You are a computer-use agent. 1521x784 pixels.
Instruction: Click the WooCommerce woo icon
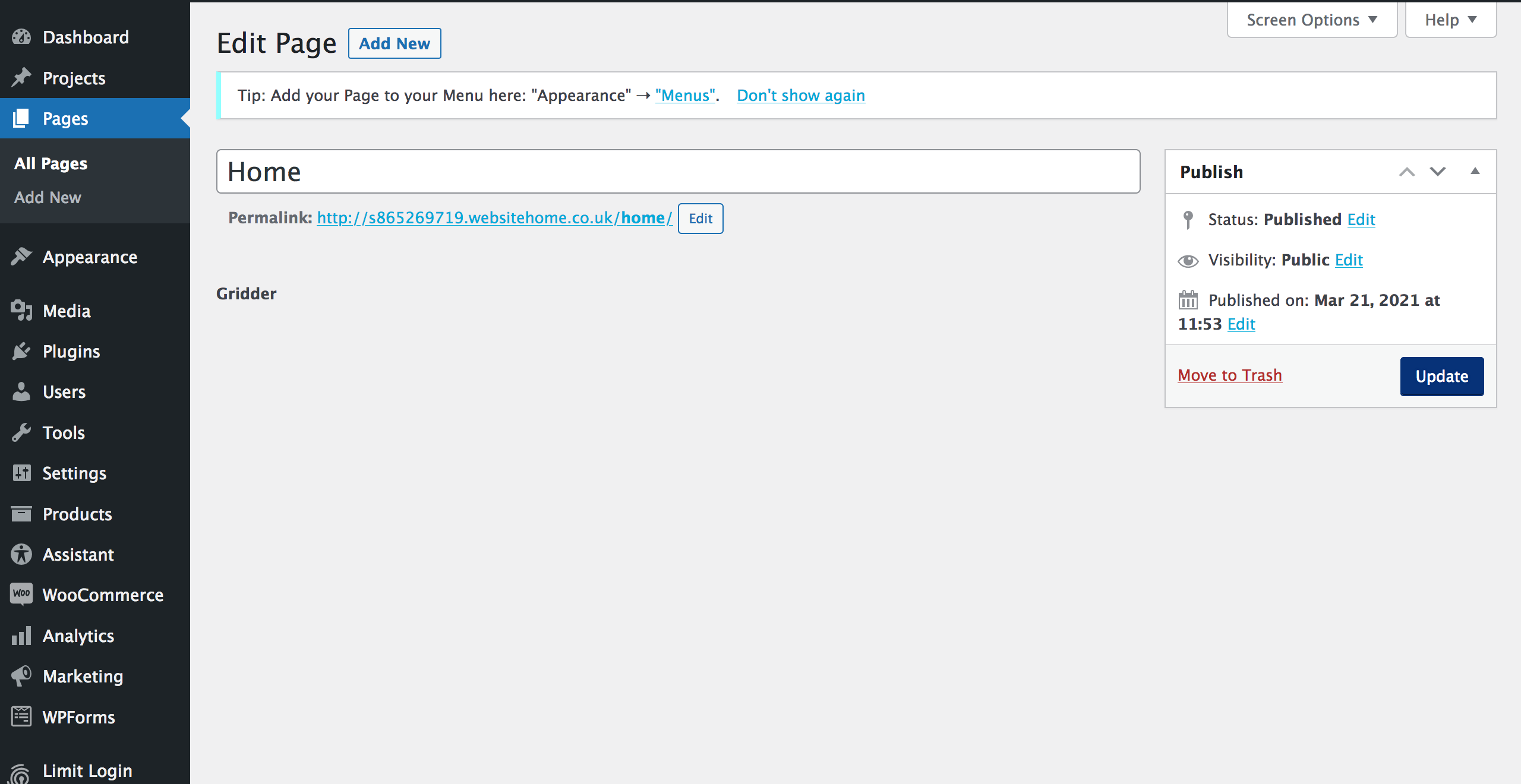pyautogui.click(x=21, y=594)
